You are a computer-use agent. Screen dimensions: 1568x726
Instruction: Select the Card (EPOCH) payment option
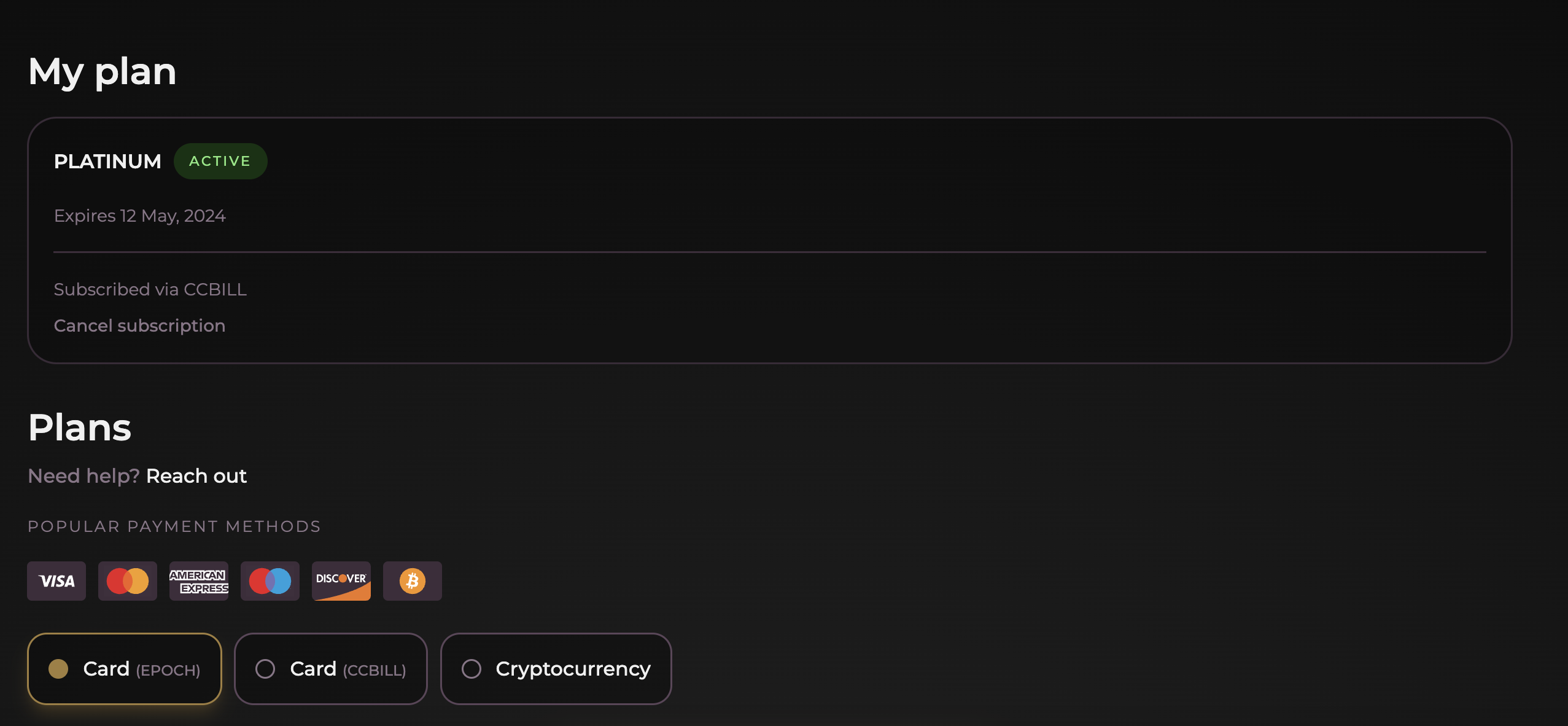[x=125, y=668]
